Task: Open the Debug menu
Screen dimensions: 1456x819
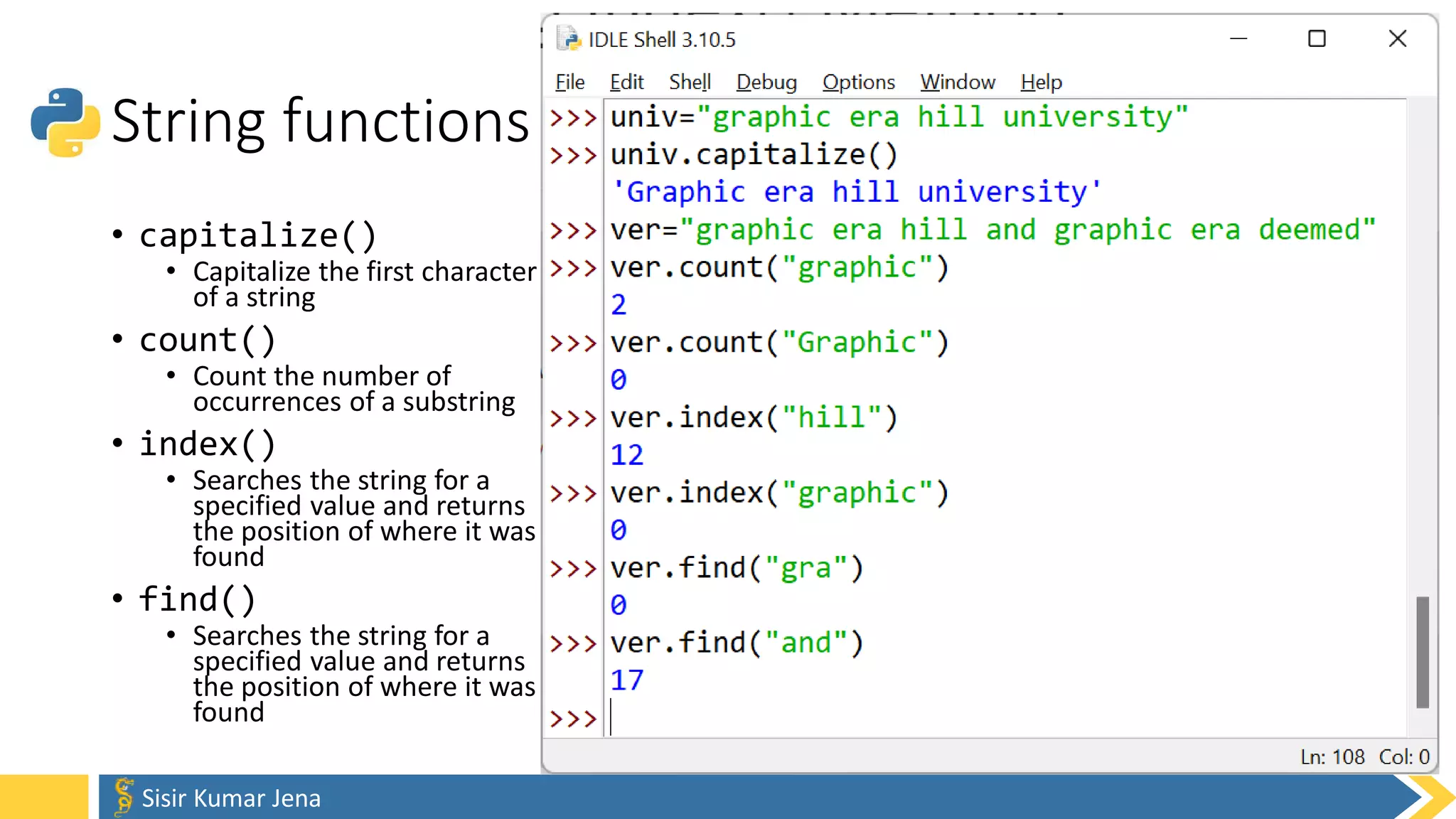Action: tap(766, 82)
